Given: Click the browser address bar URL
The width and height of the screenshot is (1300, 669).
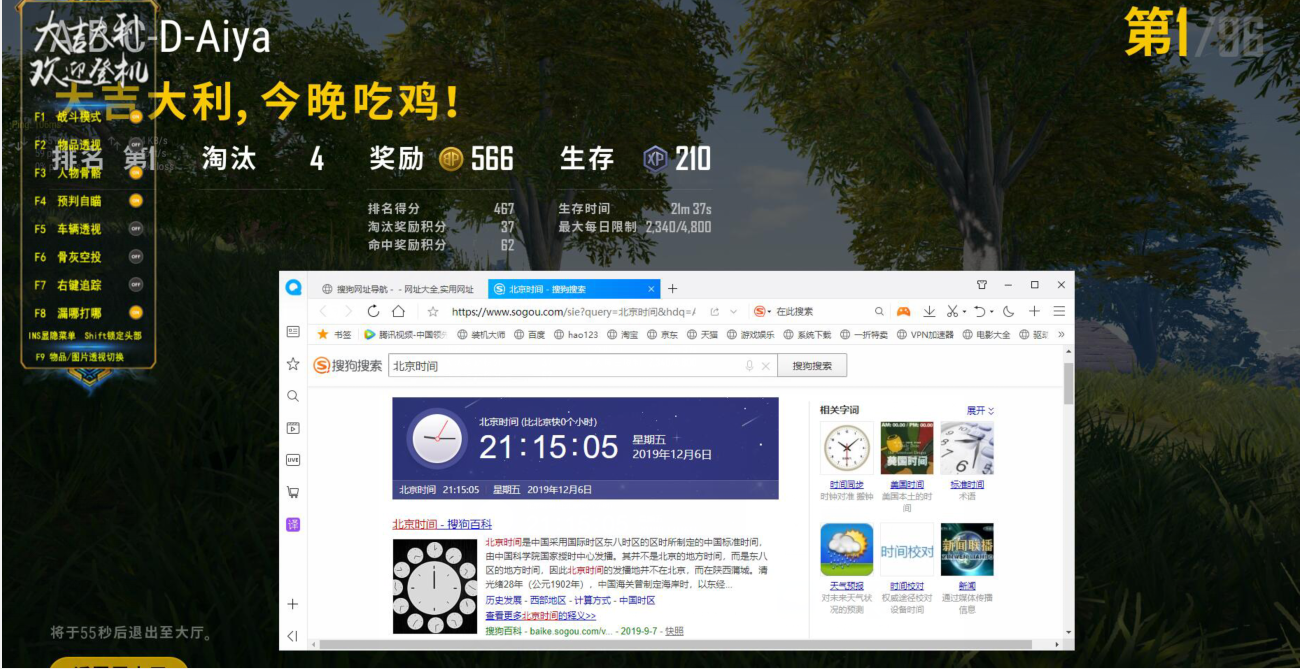Looking at the screenshot, I should coord(573,312).
